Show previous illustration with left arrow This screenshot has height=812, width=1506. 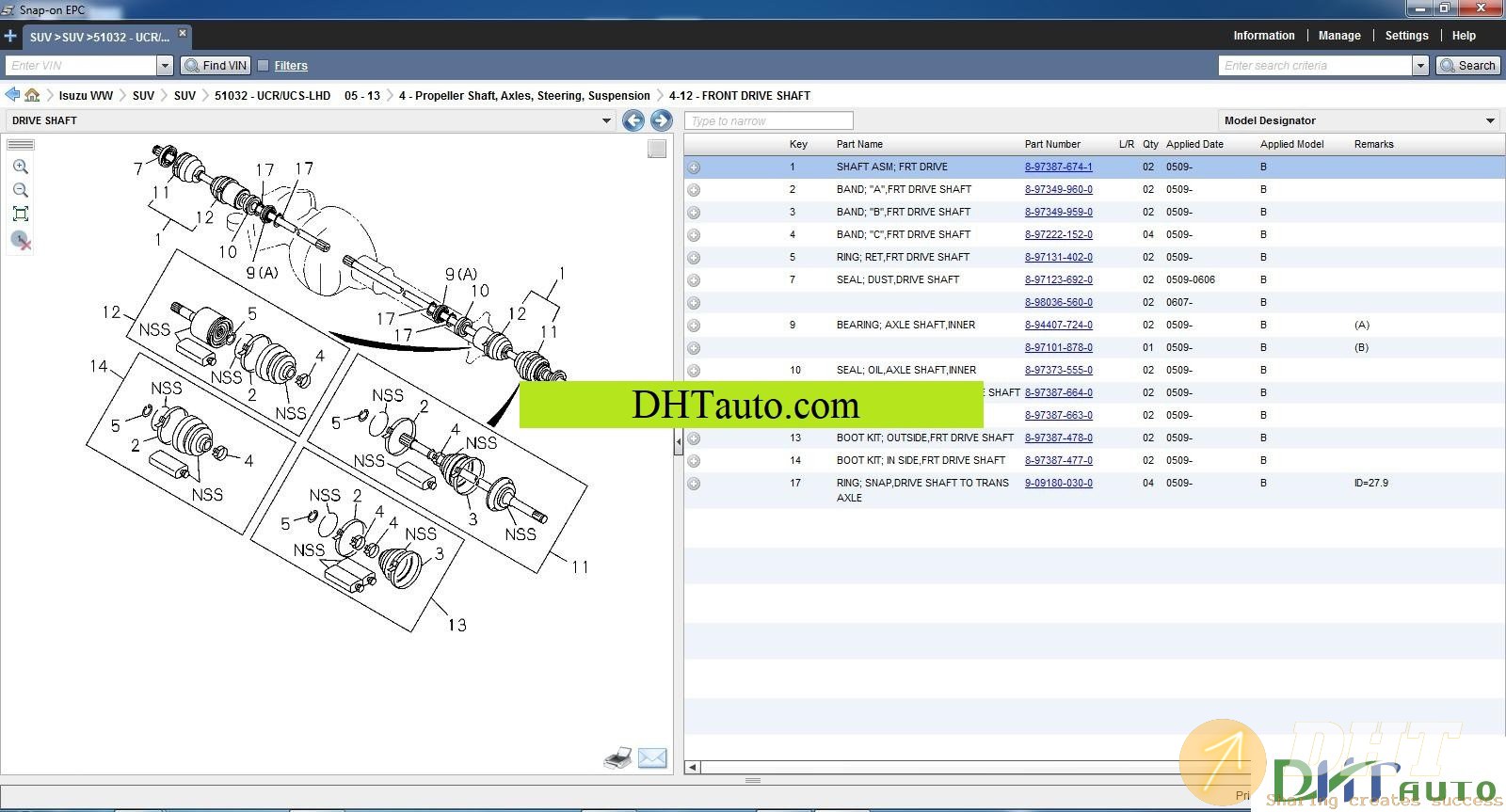pos(633,120)
